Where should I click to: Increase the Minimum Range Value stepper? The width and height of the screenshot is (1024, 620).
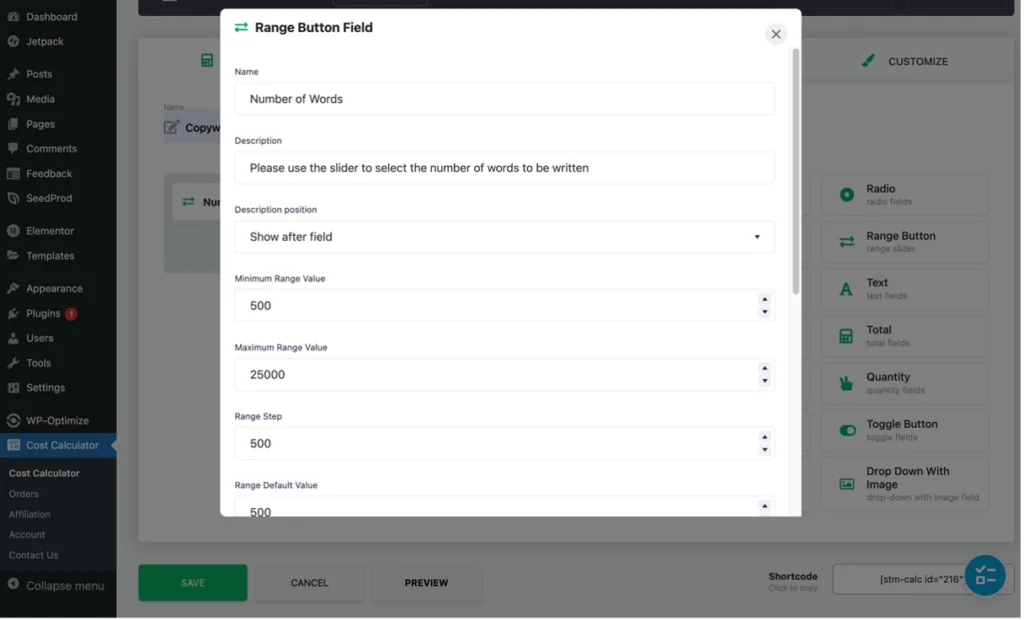click(764, 299)
